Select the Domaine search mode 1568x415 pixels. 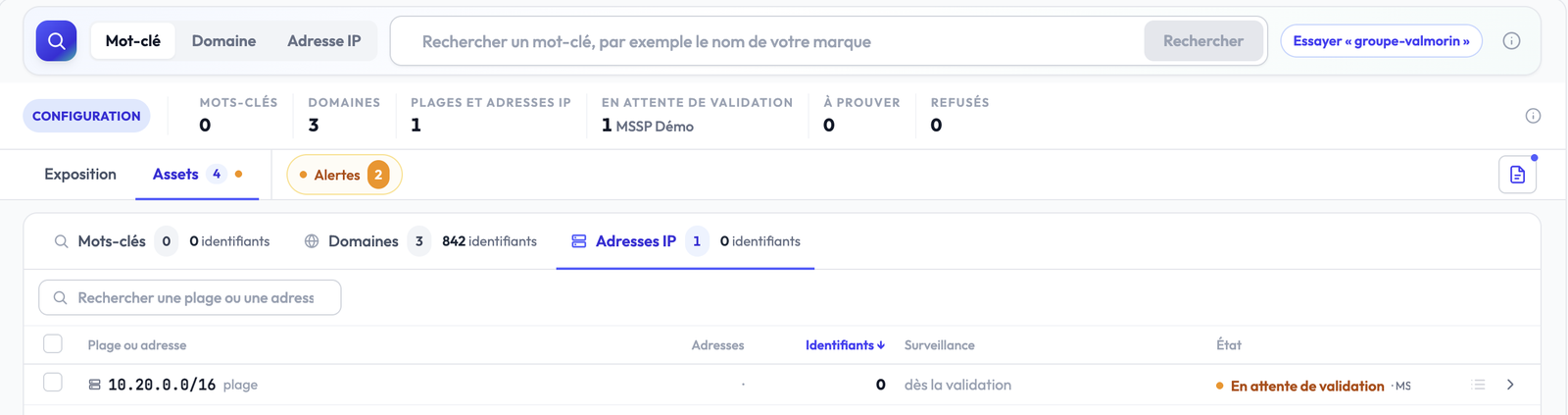(x=223, y=41)
